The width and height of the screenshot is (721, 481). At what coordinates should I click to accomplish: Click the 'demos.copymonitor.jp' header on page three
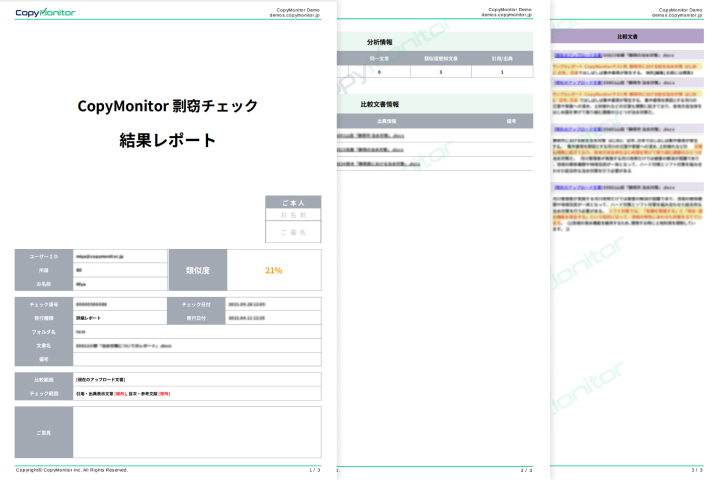click(676, 15)
